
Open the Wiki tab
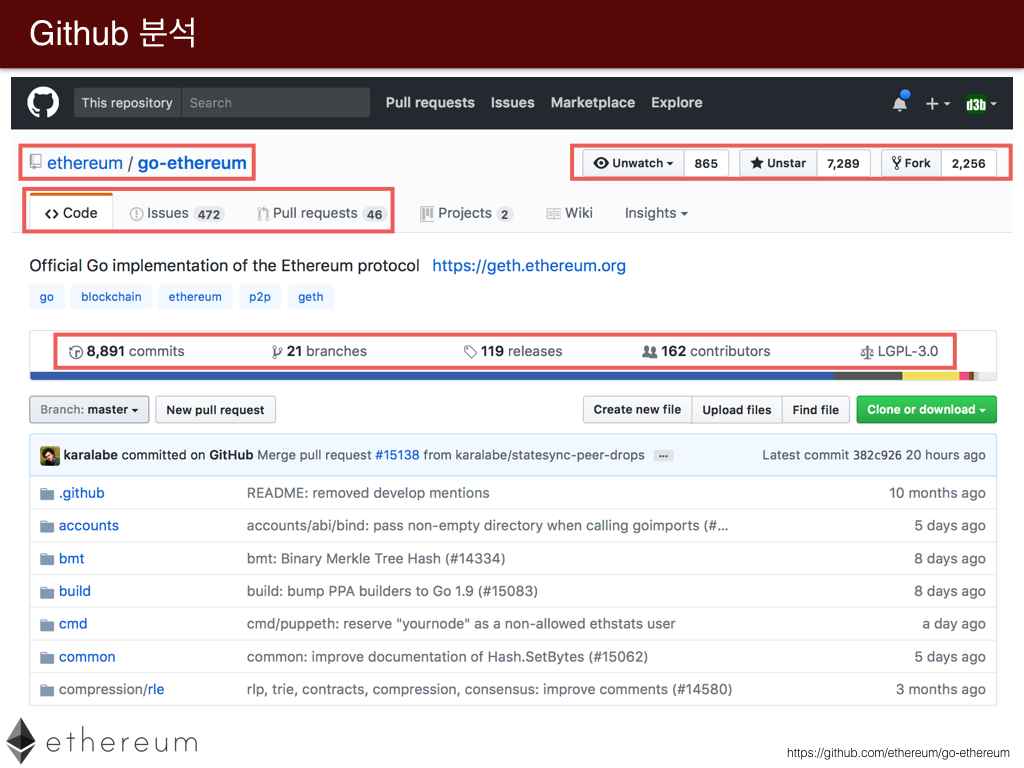[569, 214]
